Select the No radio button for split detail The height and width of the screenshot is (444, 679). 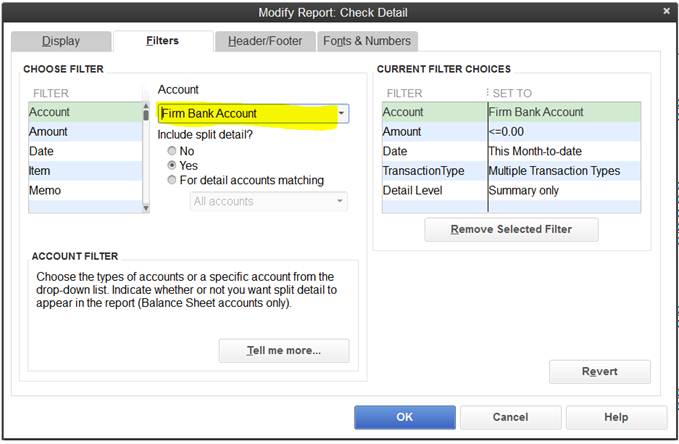(173, 151)
